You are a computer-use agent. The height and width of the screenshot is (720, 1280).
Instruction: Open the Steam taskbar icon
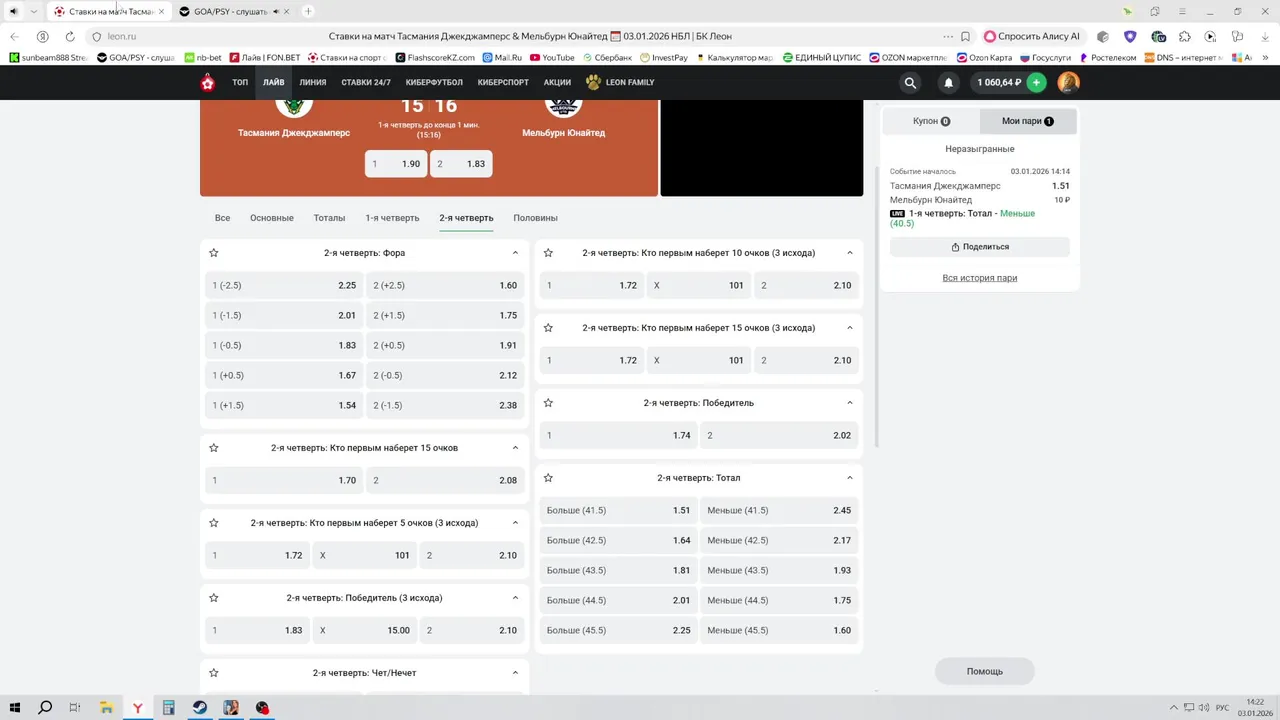(200, 708)
